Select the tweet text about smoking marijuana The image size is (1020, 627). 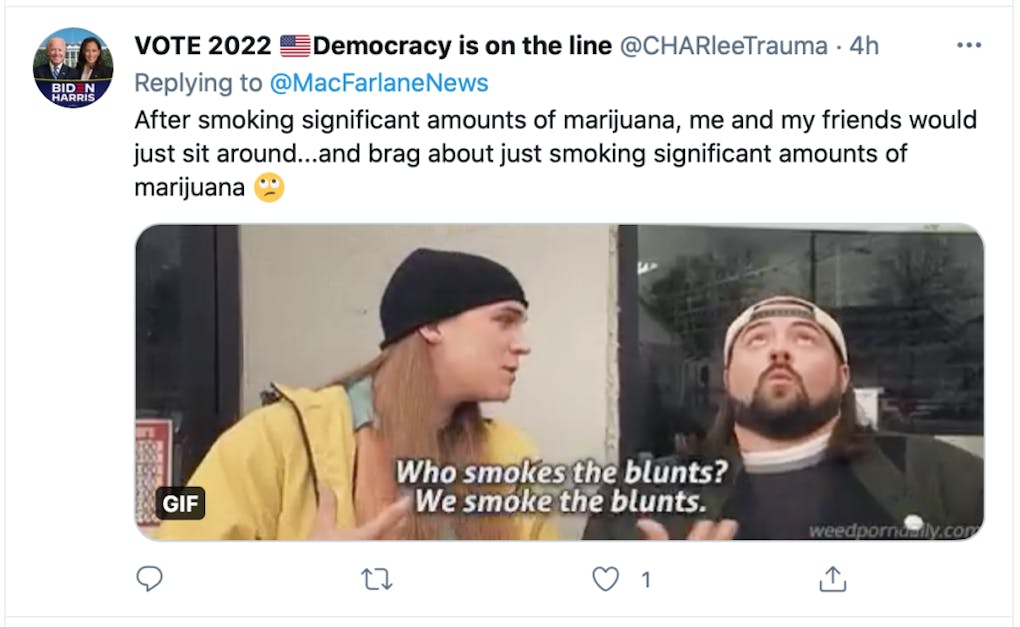click(x=556, y=153)
